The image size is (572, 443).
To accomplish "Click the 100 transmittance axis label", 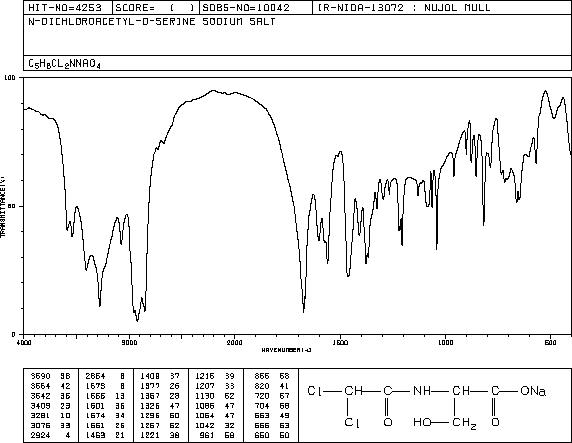I will (9, 78).
